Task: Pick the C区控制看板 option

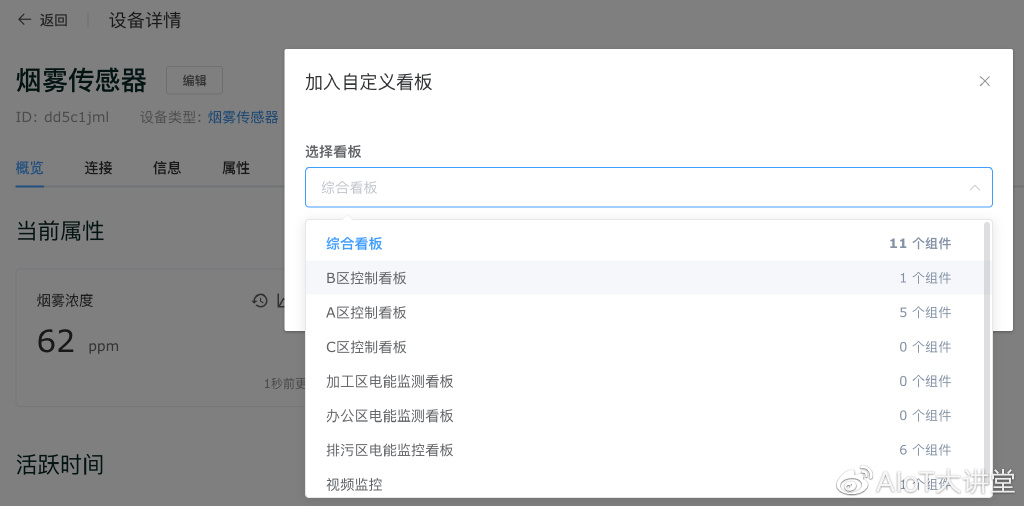Action: (644, 347)
